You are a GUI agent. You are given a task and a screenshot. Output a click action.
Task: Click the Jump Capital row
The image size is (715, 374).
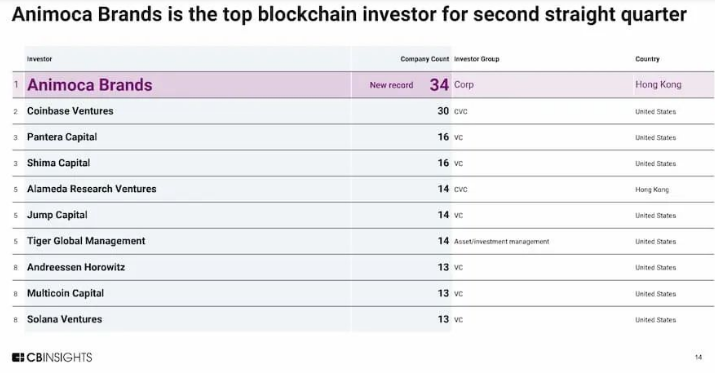pos(363,215)
